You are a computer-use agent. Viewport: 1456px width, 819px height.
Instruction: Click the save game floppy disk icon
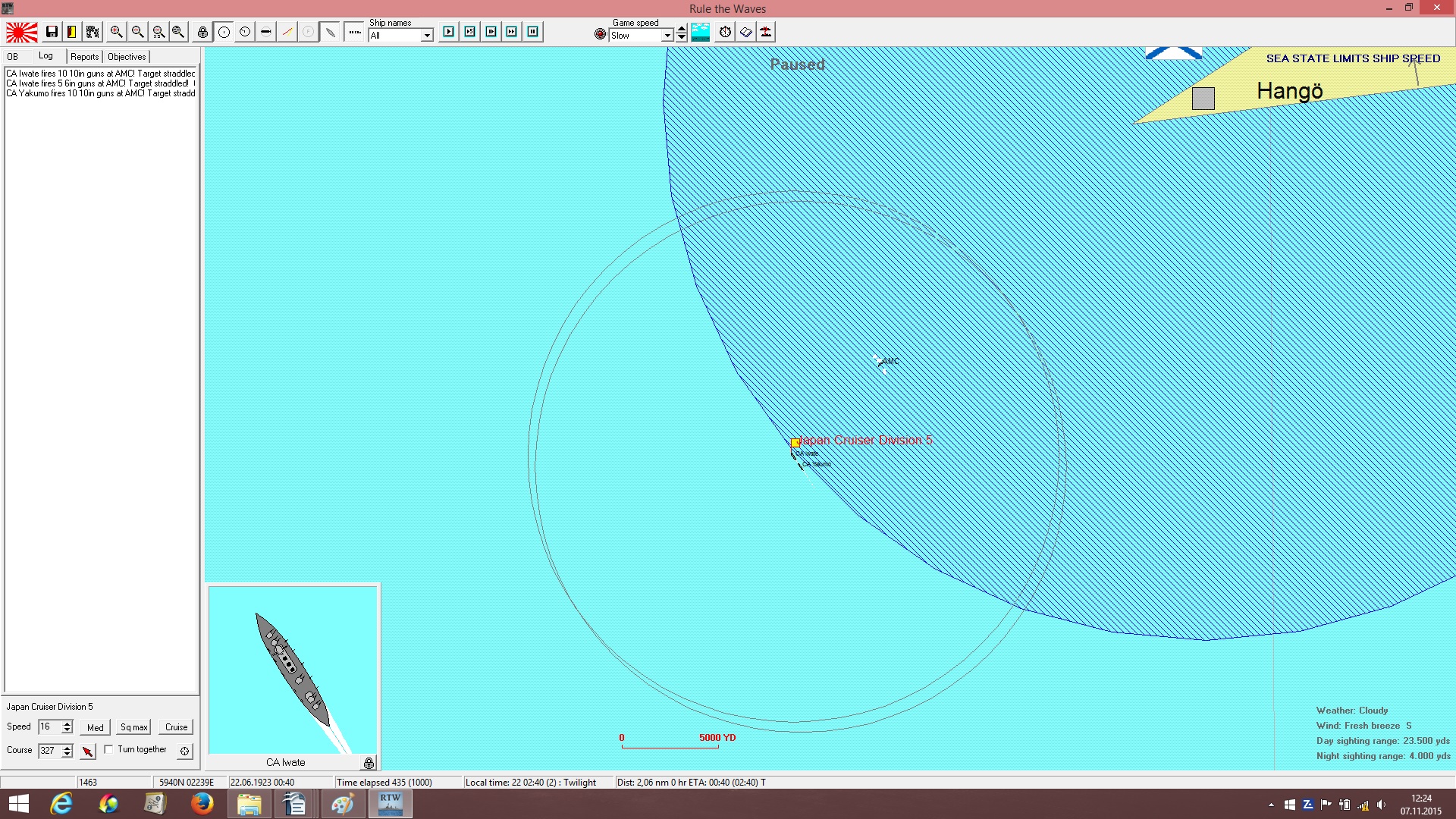52,32
